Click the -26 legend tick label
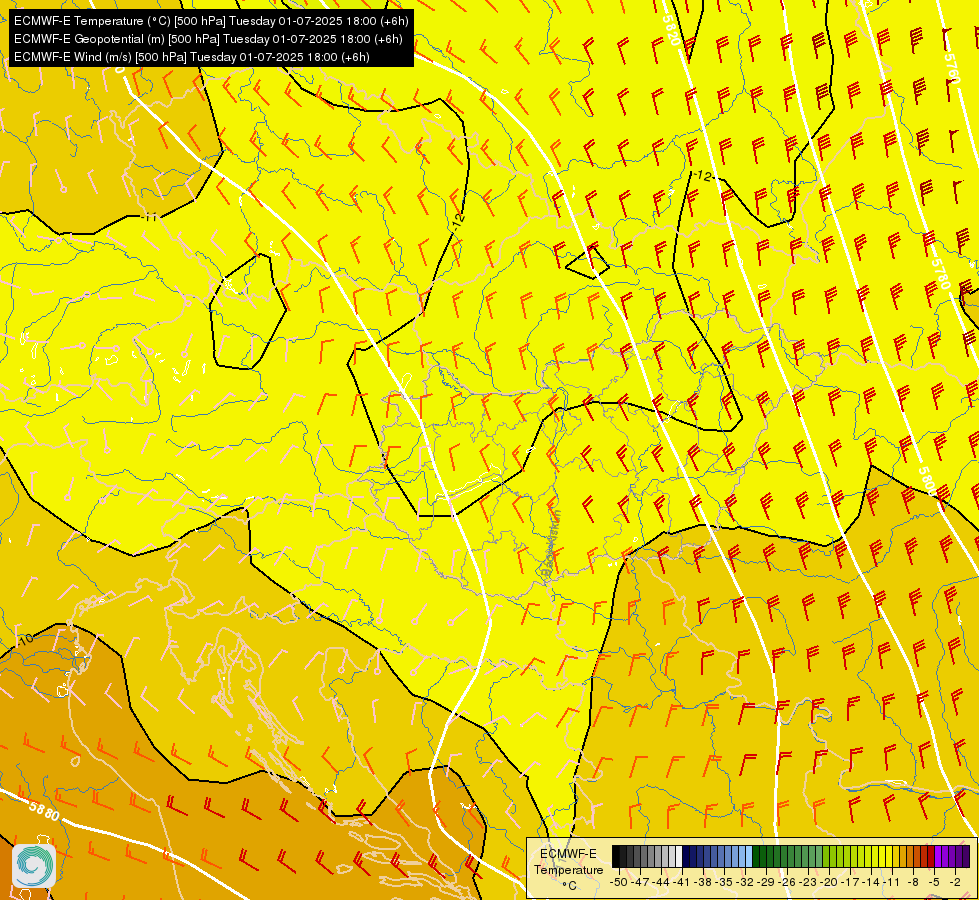979x900 pixels. coord(787,883)
